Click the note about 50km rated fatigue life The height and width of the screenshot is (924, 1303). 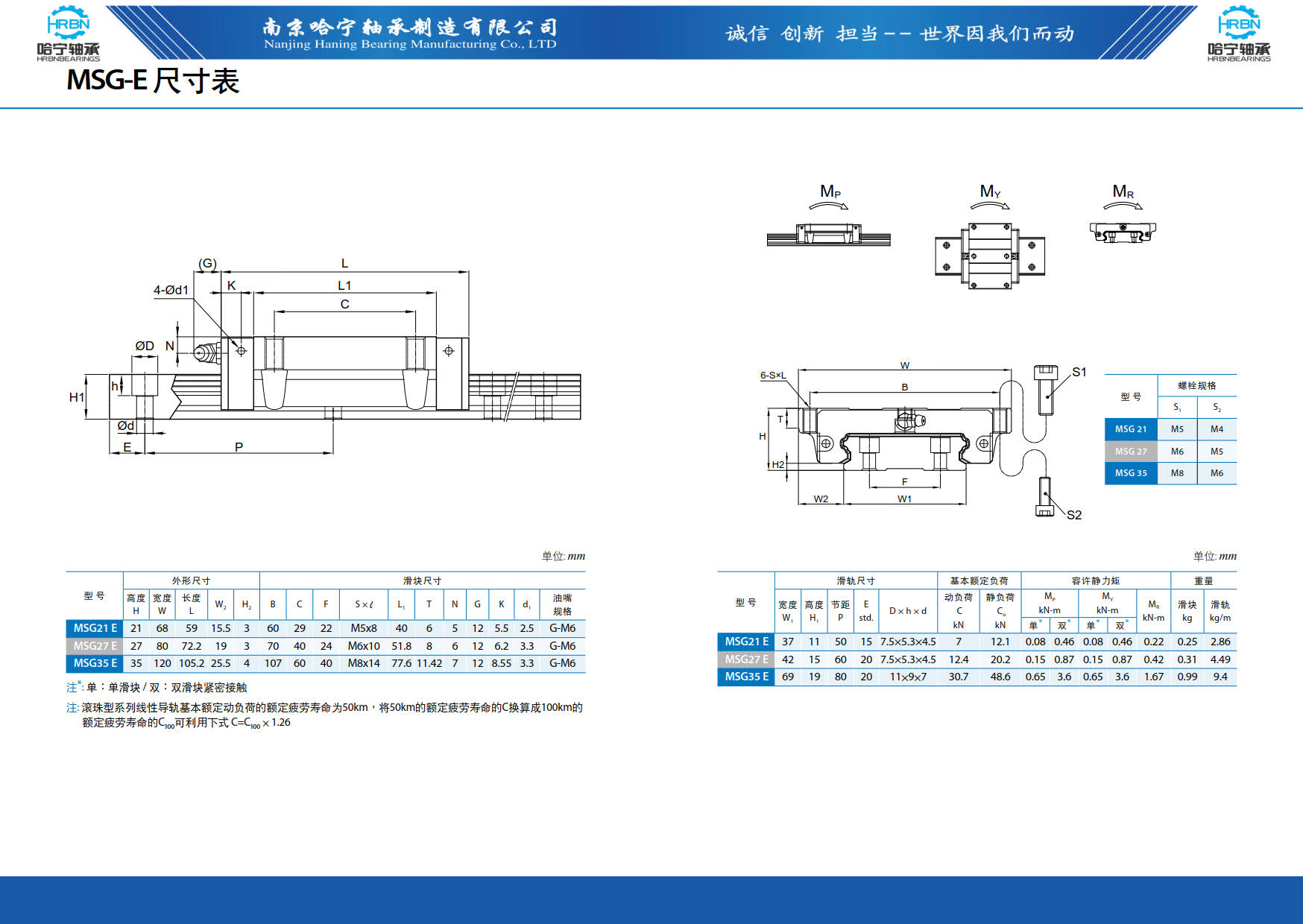pos(324,715)
